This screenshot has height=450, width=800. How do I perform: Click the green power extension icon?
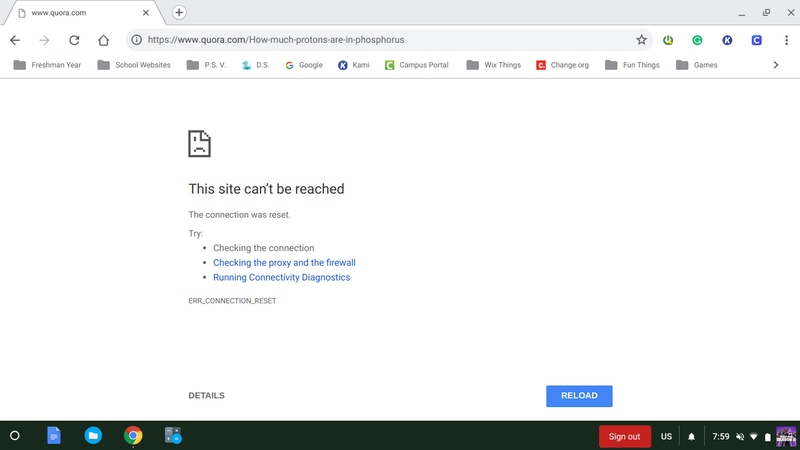coord(668,40)
